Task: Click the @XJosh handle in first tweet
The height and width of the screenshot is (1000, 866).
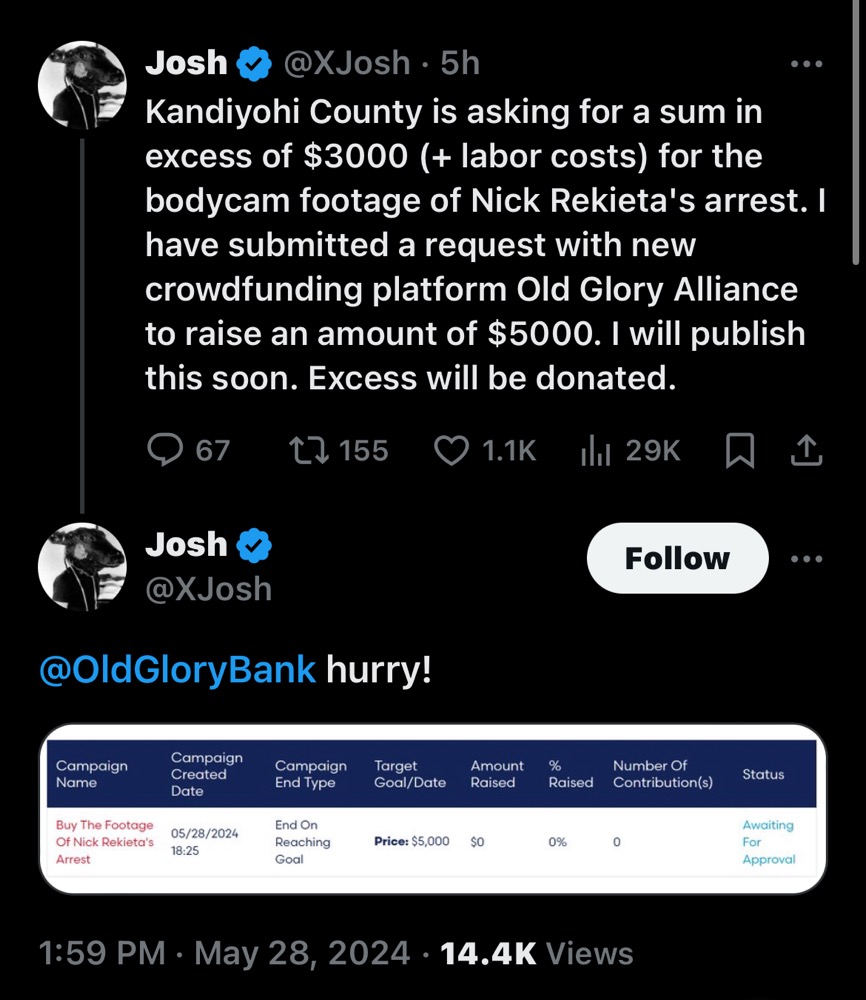Action: [x=347, y=63]
